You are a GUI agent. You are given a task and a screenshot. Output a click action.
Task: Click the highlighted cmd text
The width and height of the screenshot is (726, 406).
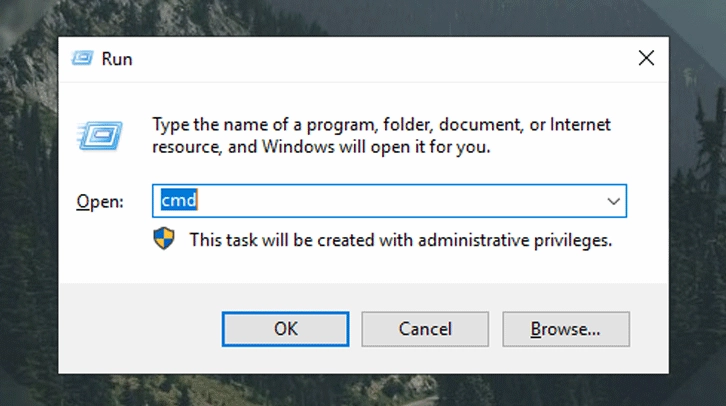[179, 201]
